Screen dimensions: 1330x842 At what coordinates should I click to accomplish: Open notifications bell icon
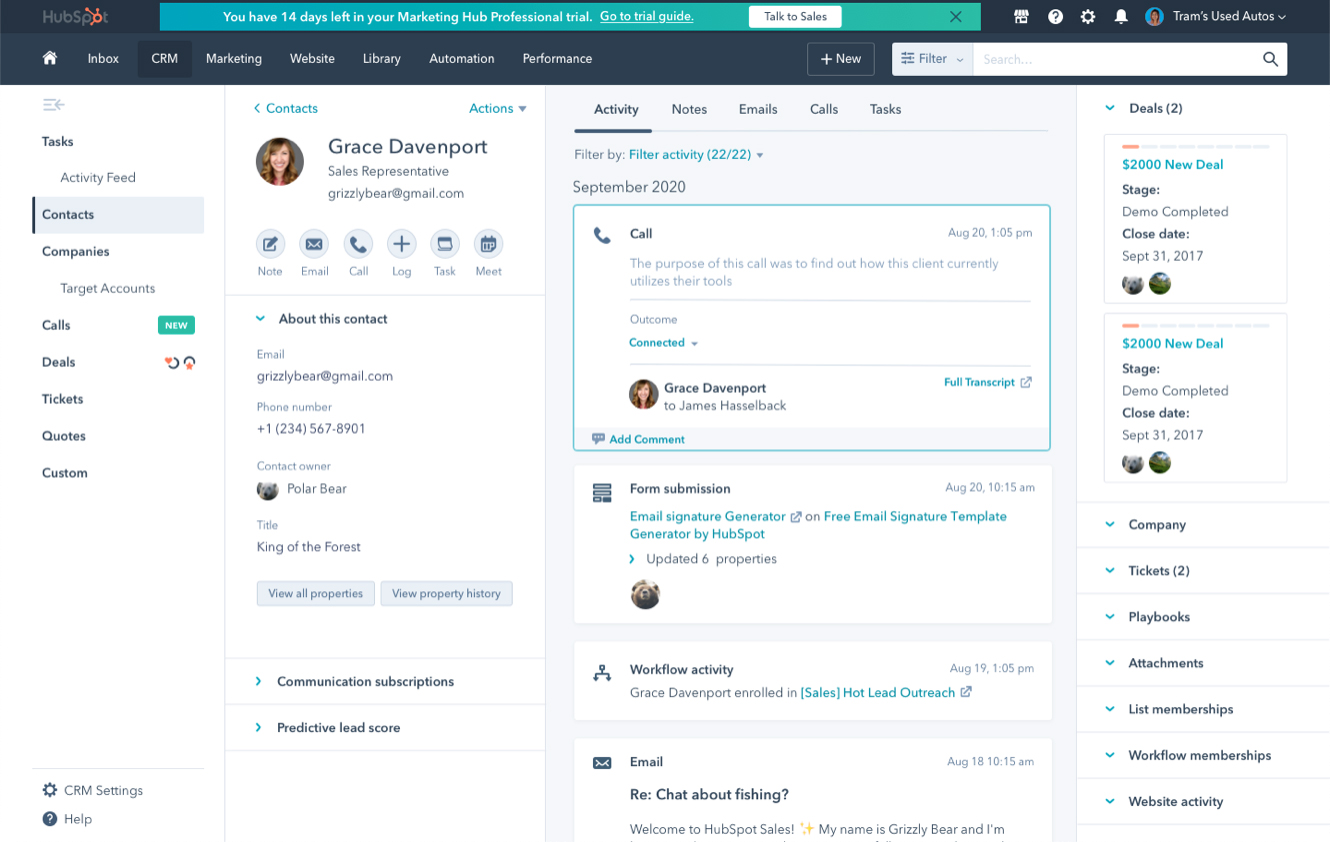pos(1121,17)
